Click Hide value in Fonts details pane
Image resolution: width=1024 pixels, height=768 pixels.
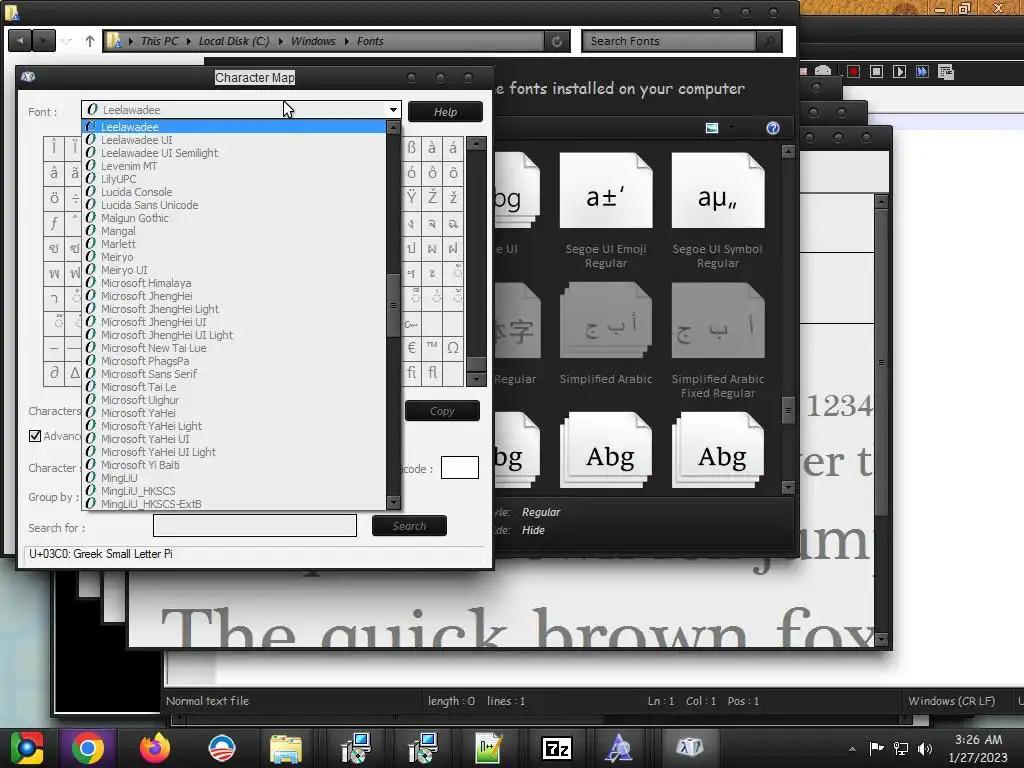coord(533,530)
